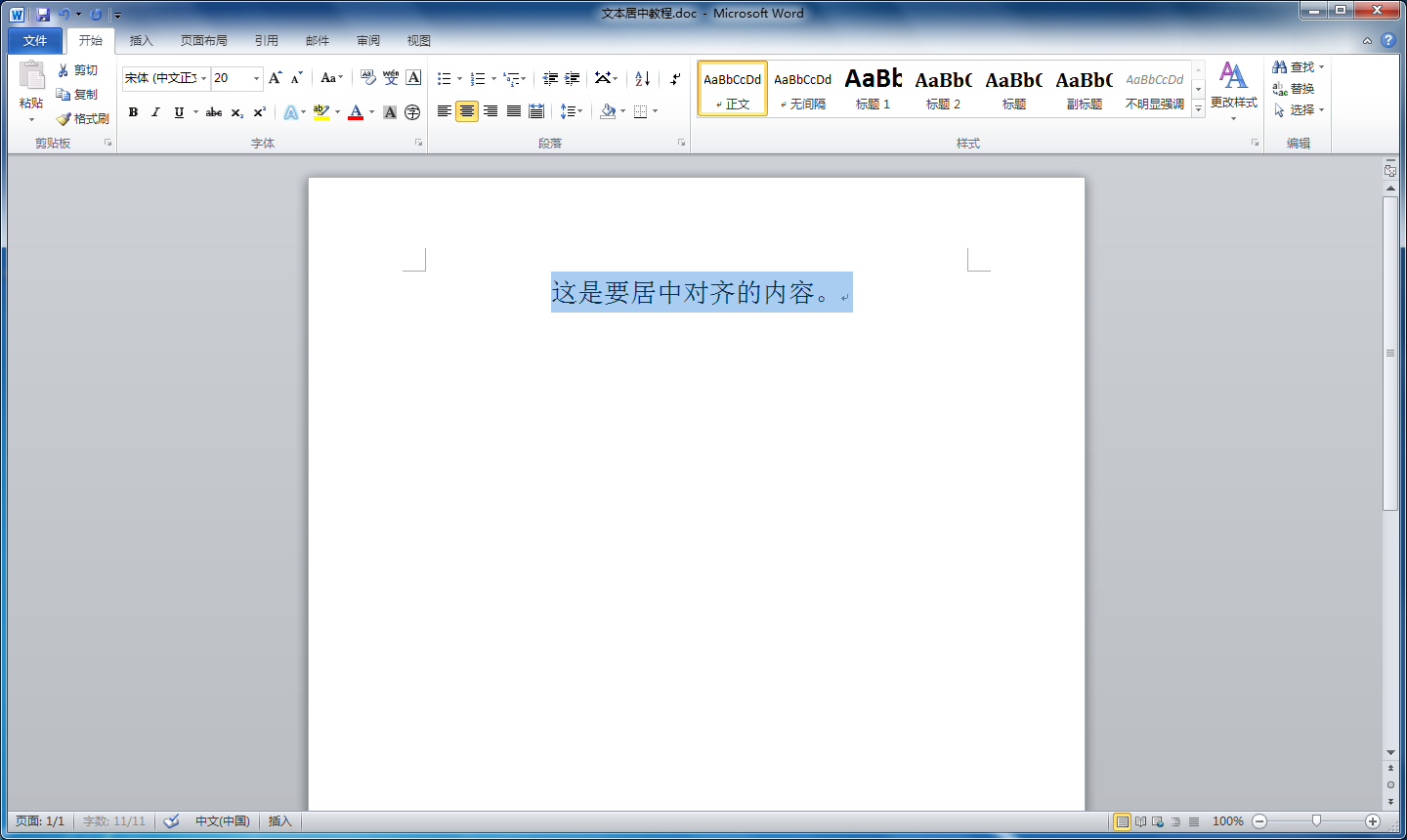1407x840 pixels.
Task: Increase font size with grow font icon
Action: tap(276, 78)
